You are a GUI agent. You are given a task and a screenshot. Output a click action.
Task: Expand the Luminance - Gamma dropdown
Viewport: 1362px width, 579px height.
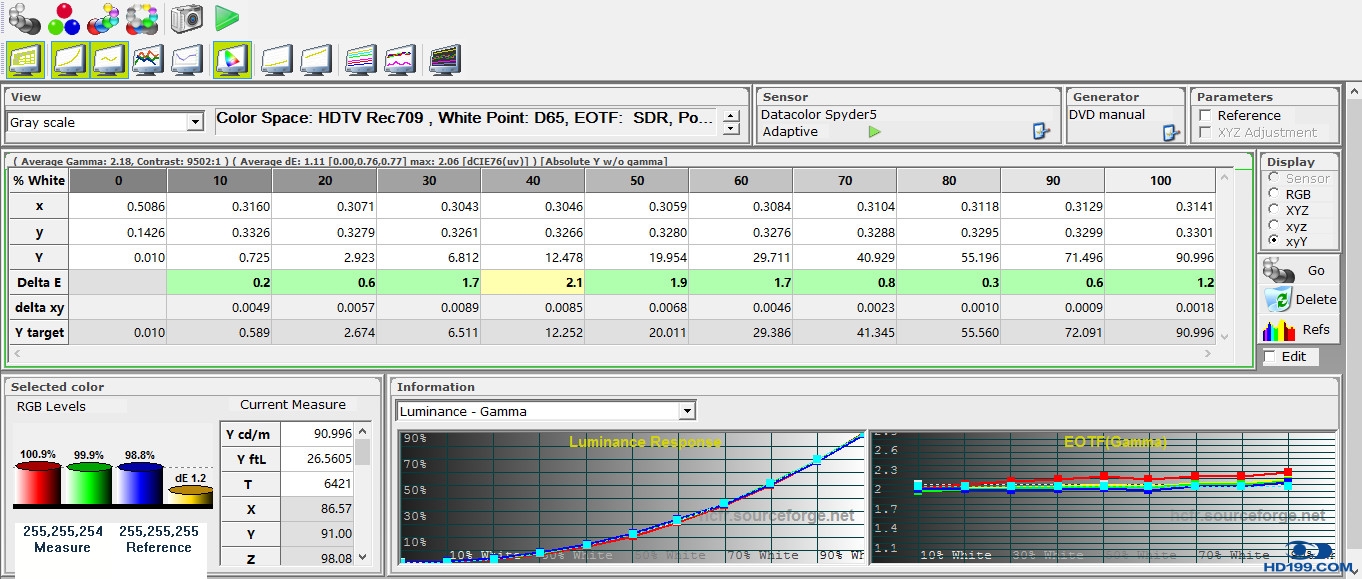click(x=686, y=411)
